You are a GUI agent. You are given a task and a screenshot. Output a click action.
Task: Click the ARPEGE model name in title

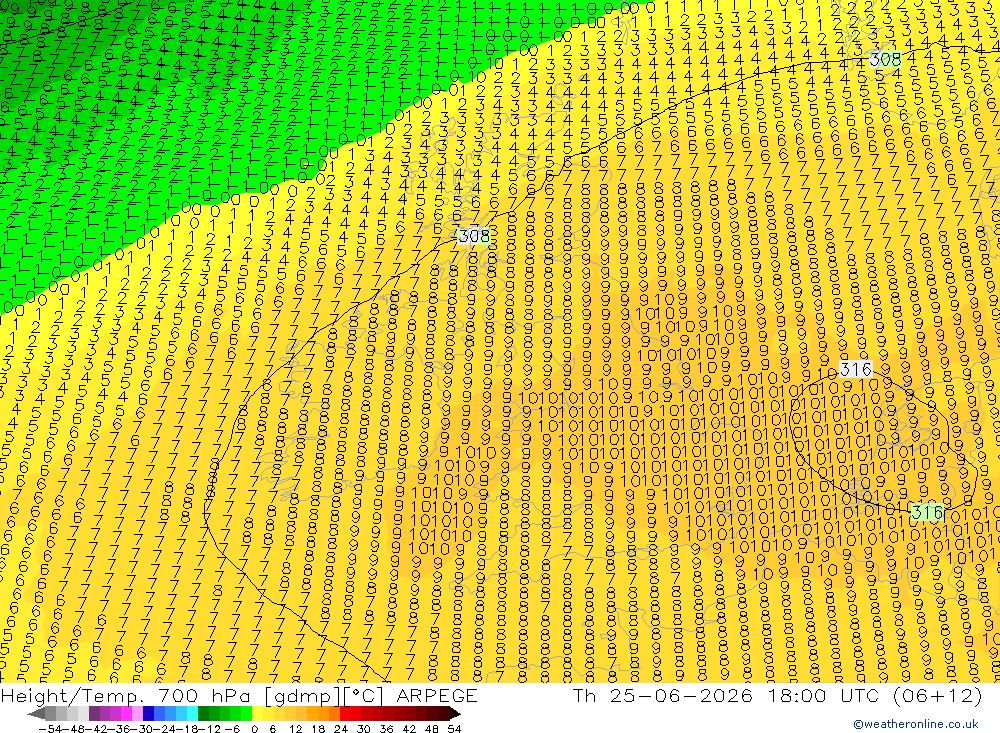click(x=437, y=695)
